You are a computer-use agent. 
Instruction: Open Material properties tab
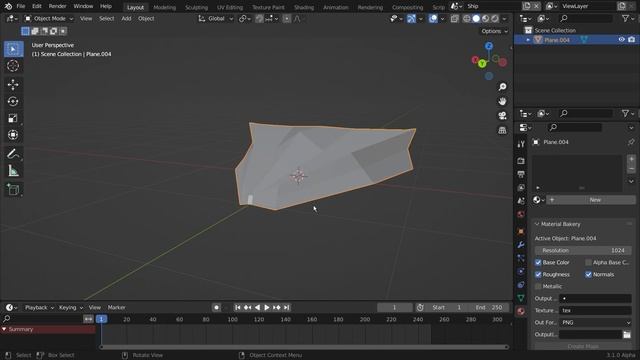pyautogui.click(x=521, y=311)
